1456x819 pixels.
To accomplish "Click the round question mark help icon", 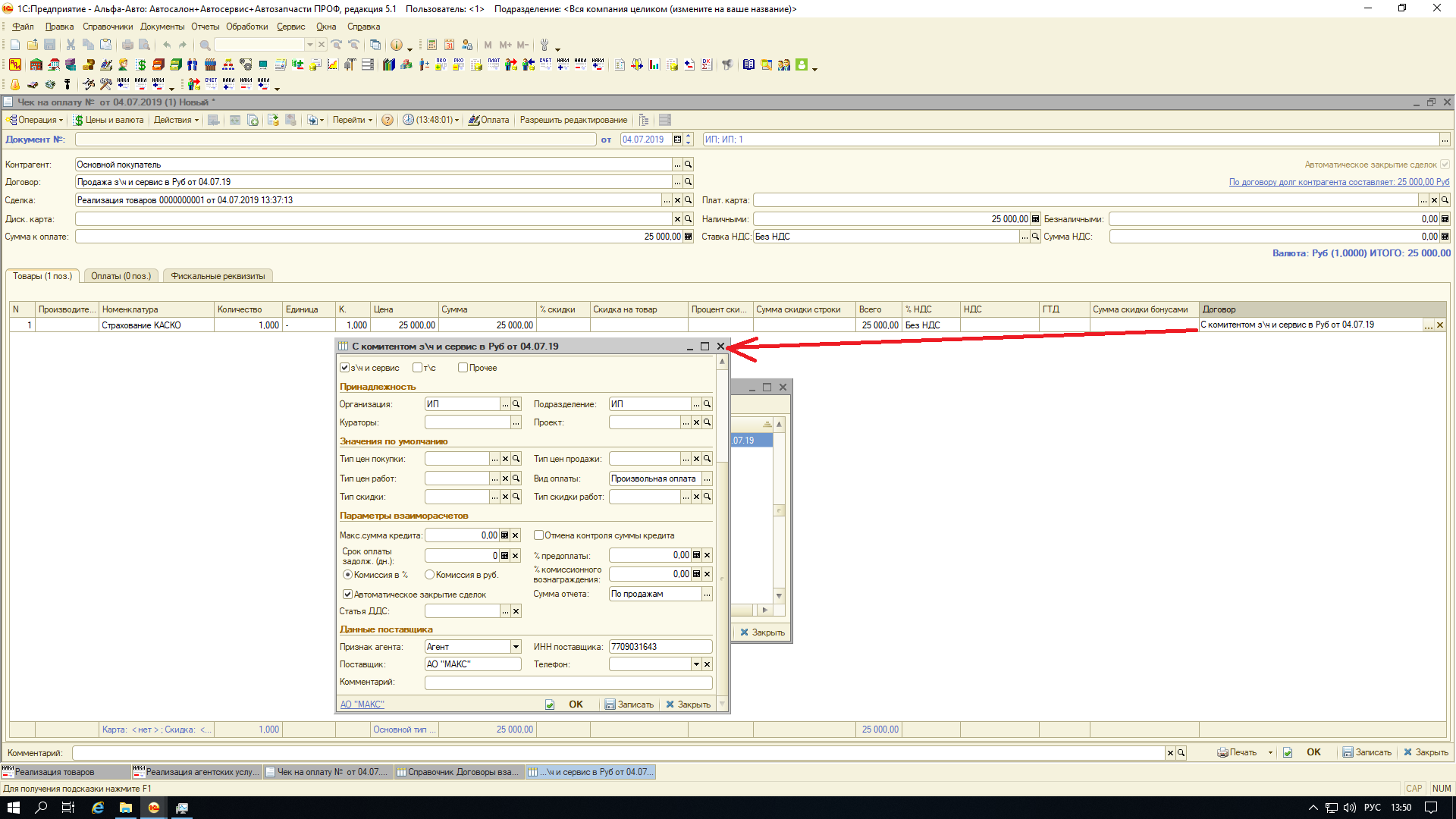I will (388, 120).
